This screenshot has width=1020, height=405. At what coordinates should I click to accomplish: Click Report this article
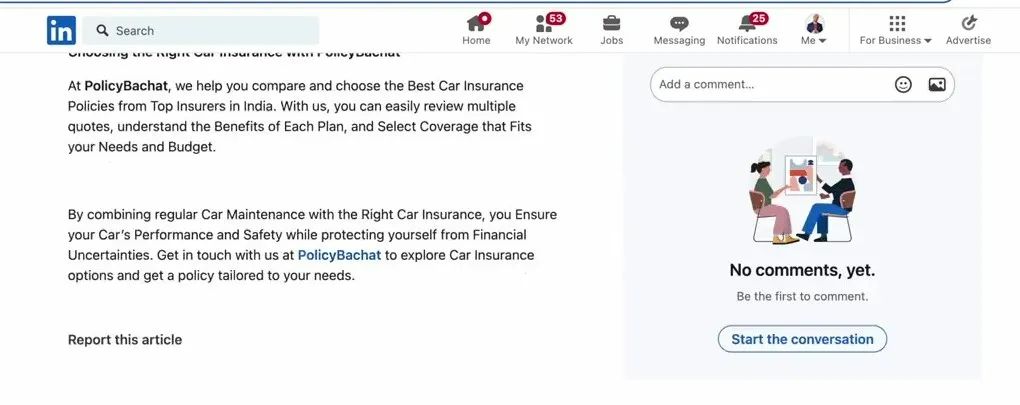125,340
